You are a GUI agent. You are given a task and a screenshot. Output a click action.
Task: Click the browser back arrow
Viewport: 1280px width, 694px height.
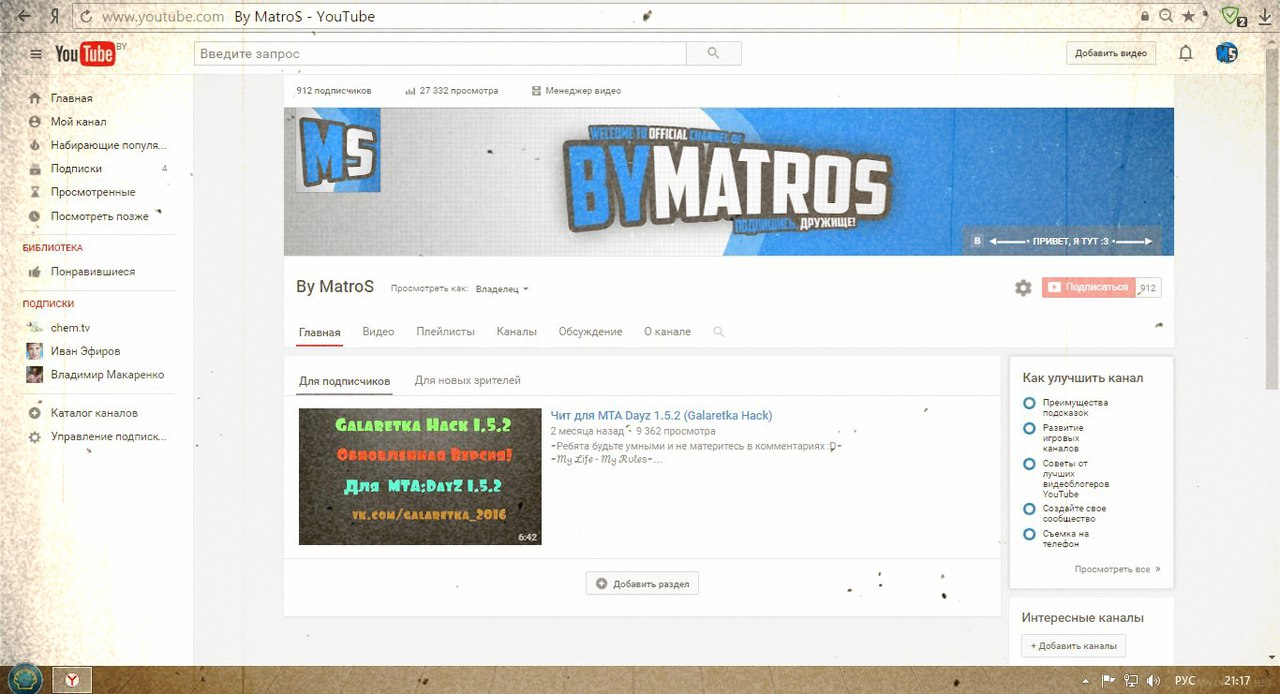tap(24, 16)
